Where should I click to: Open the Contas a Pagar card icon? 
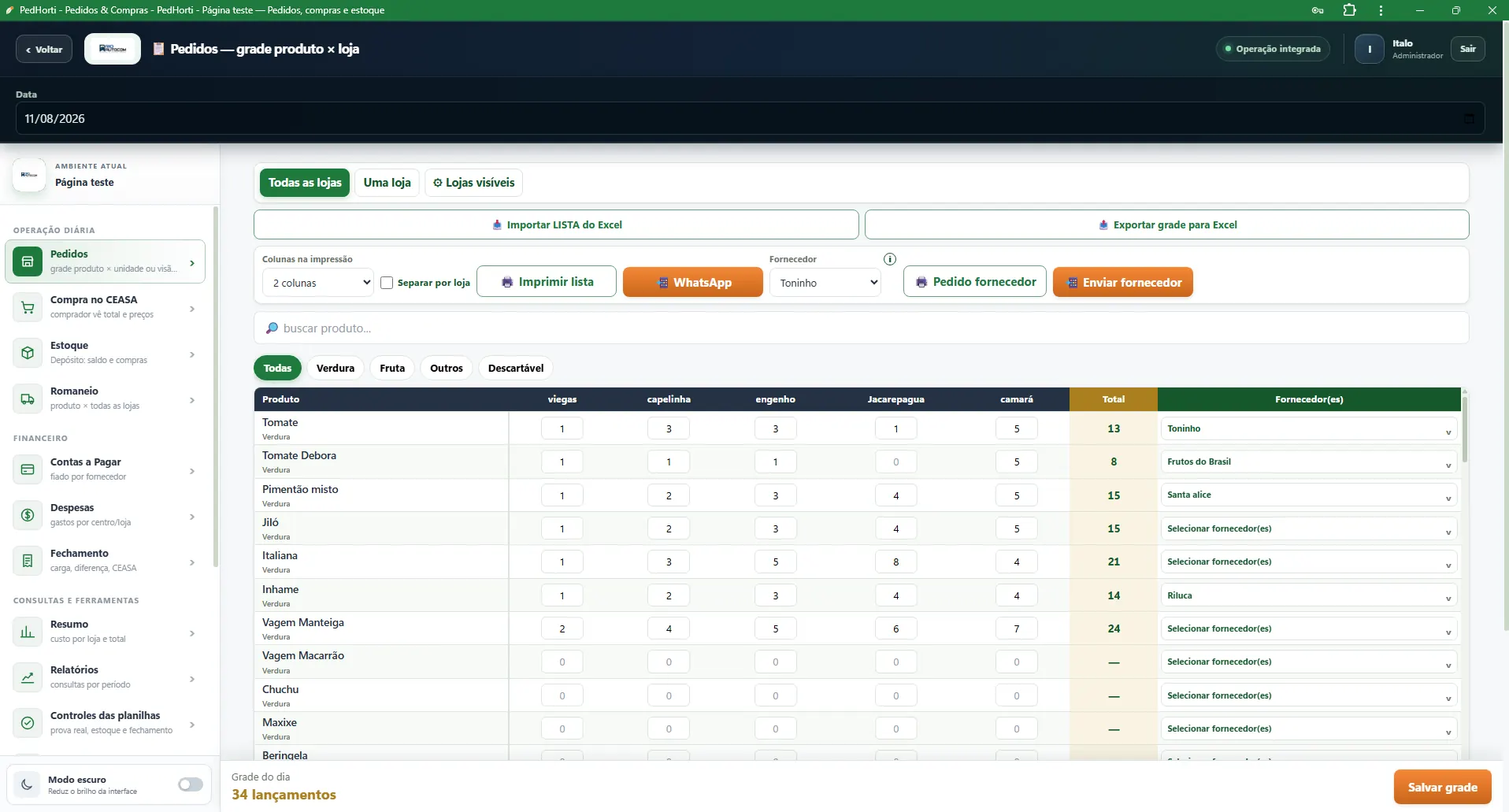pyautogui.click(x=28, y=469)
